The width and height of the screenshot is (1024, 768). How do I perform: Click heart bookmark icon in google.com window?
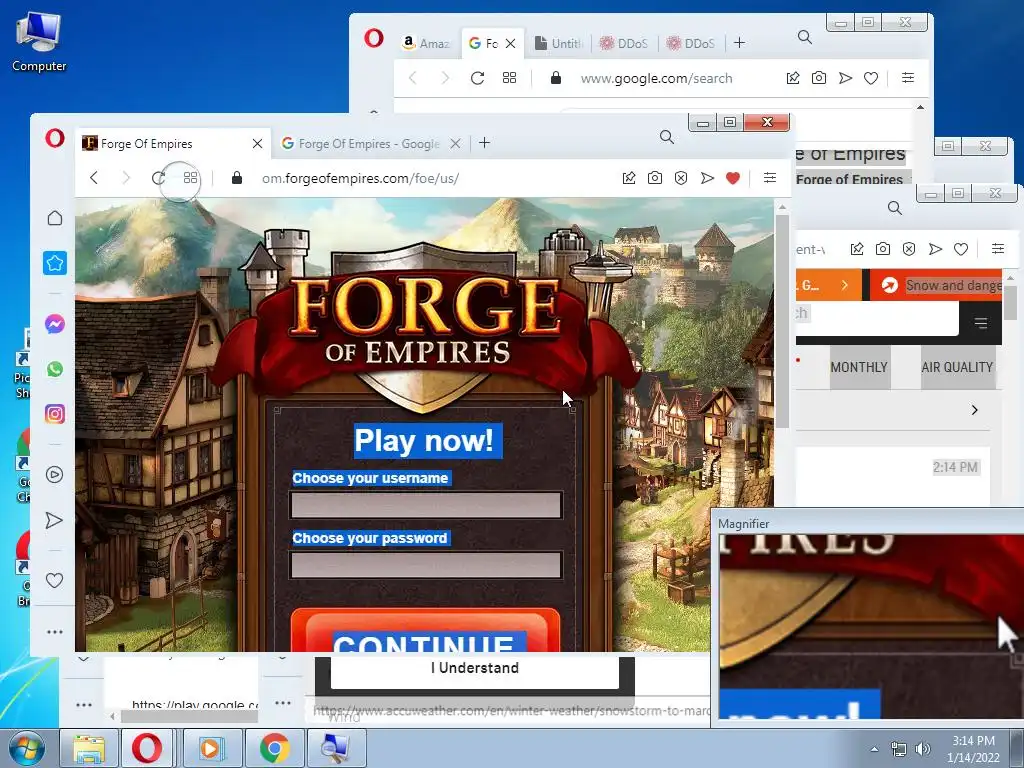click(x=871, y=78)
